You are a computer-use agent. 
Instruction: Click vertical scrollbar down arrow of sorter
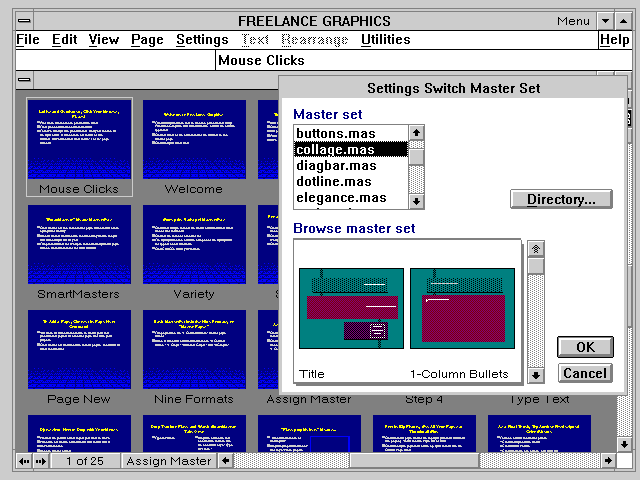click(624, 444)
